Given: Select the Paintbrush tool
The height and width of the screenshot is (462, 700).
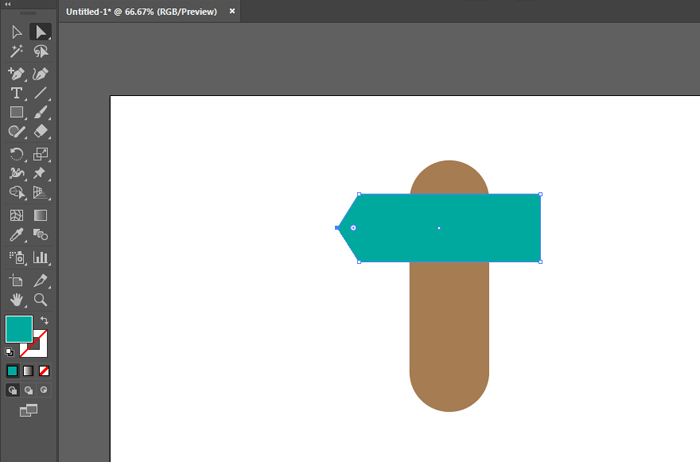Looking at the screenshot, I should (x=41, y=112).
